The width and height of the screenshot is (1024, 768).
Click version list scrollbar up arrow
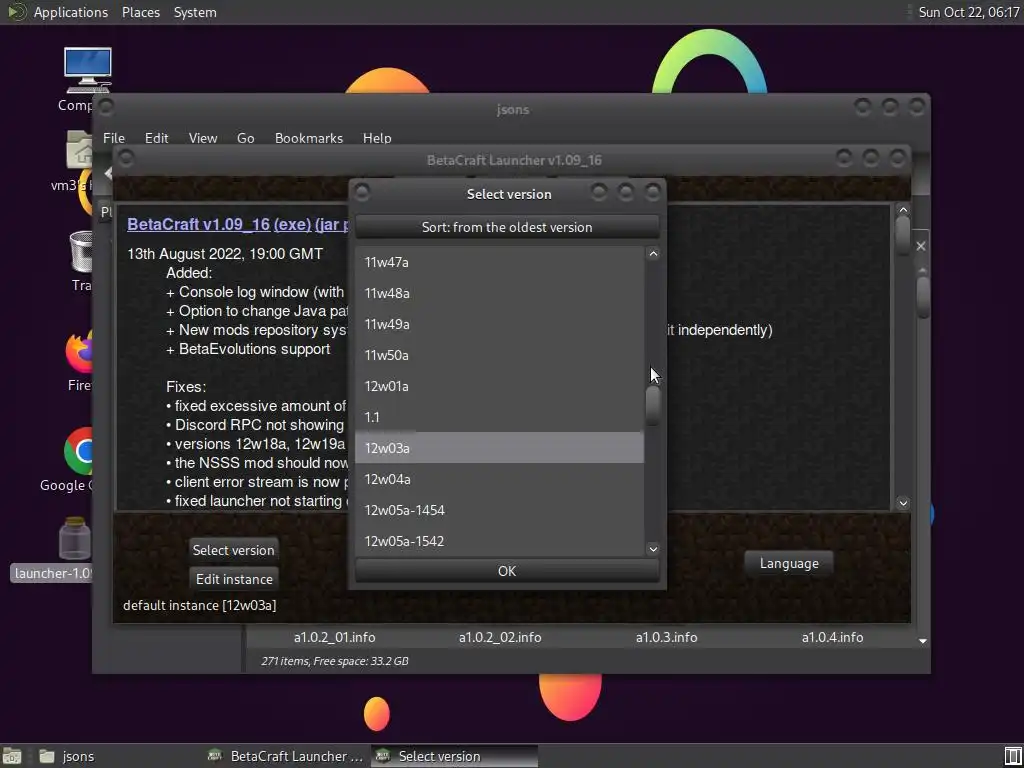[653, 254]
